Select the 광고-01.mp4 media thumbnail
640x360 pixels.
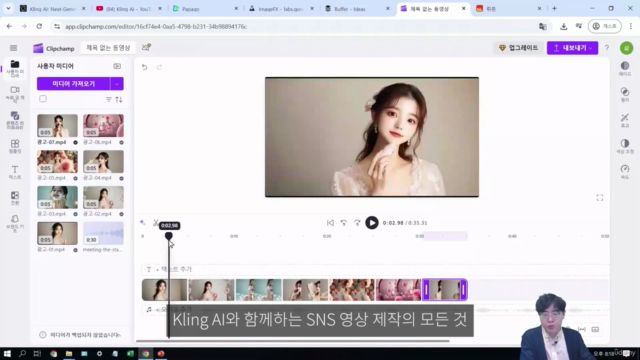(58, 233)
